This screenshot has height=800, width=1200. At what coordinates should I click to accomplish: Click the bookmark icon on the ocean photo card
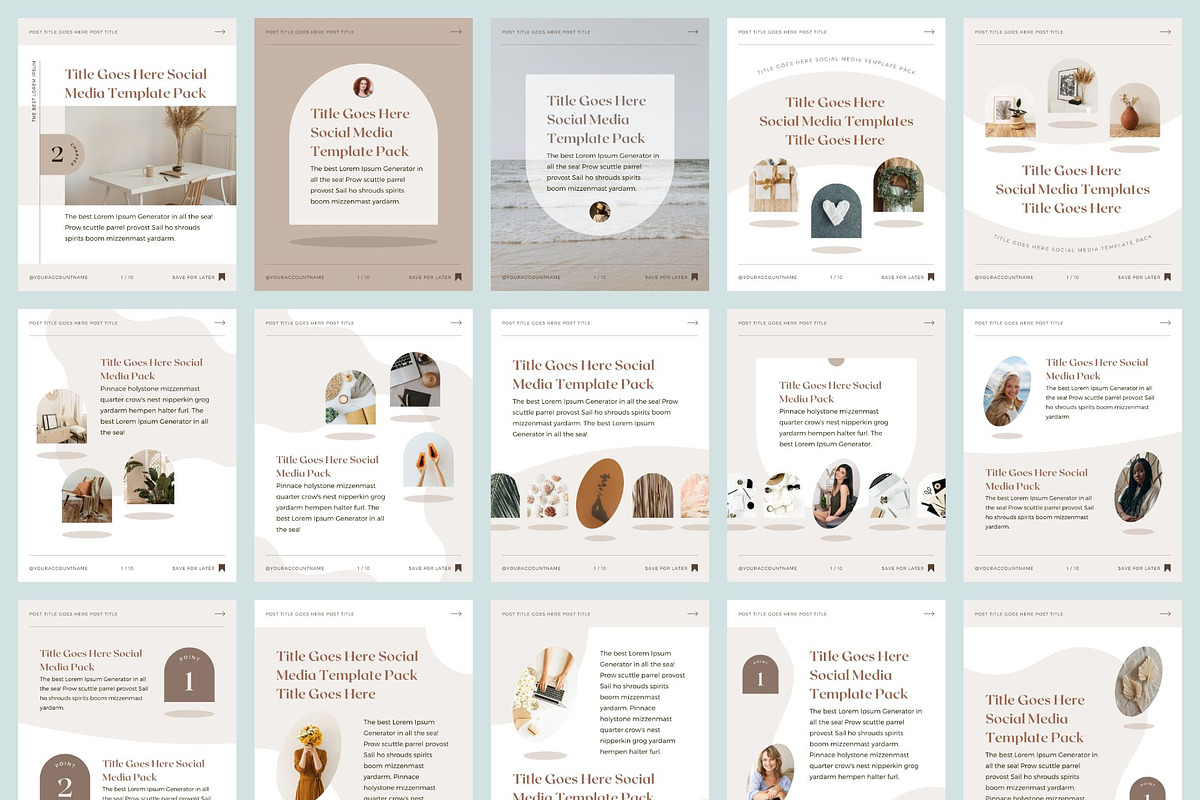pos(694,277)
